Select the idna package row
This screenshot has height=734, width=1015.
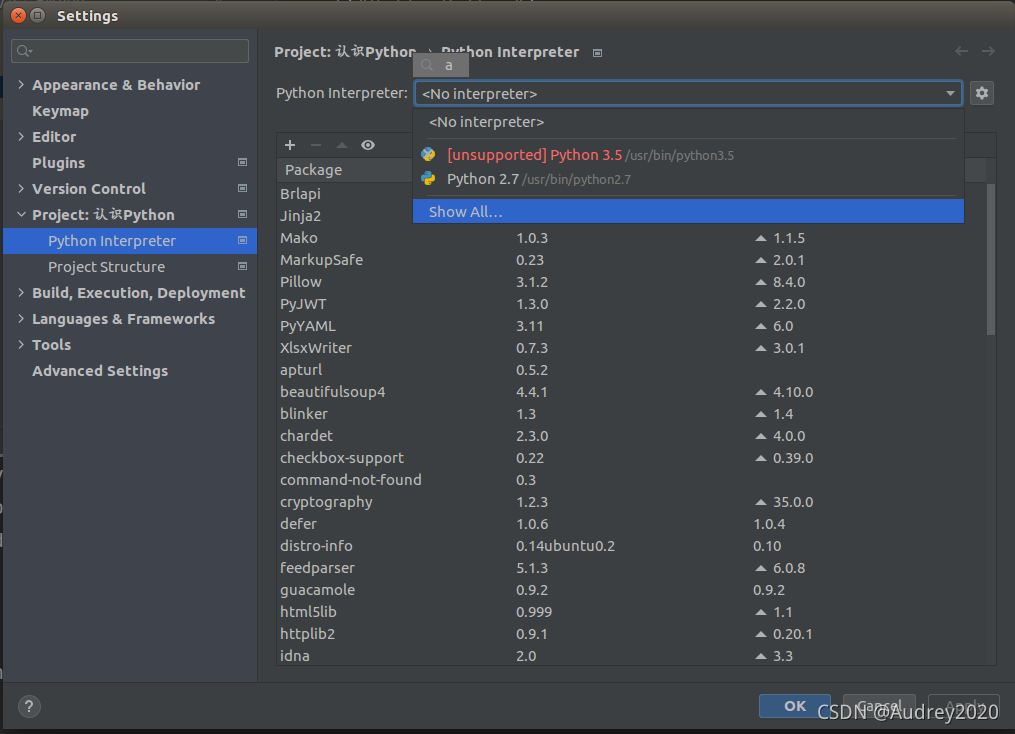(x=631, y=656)
